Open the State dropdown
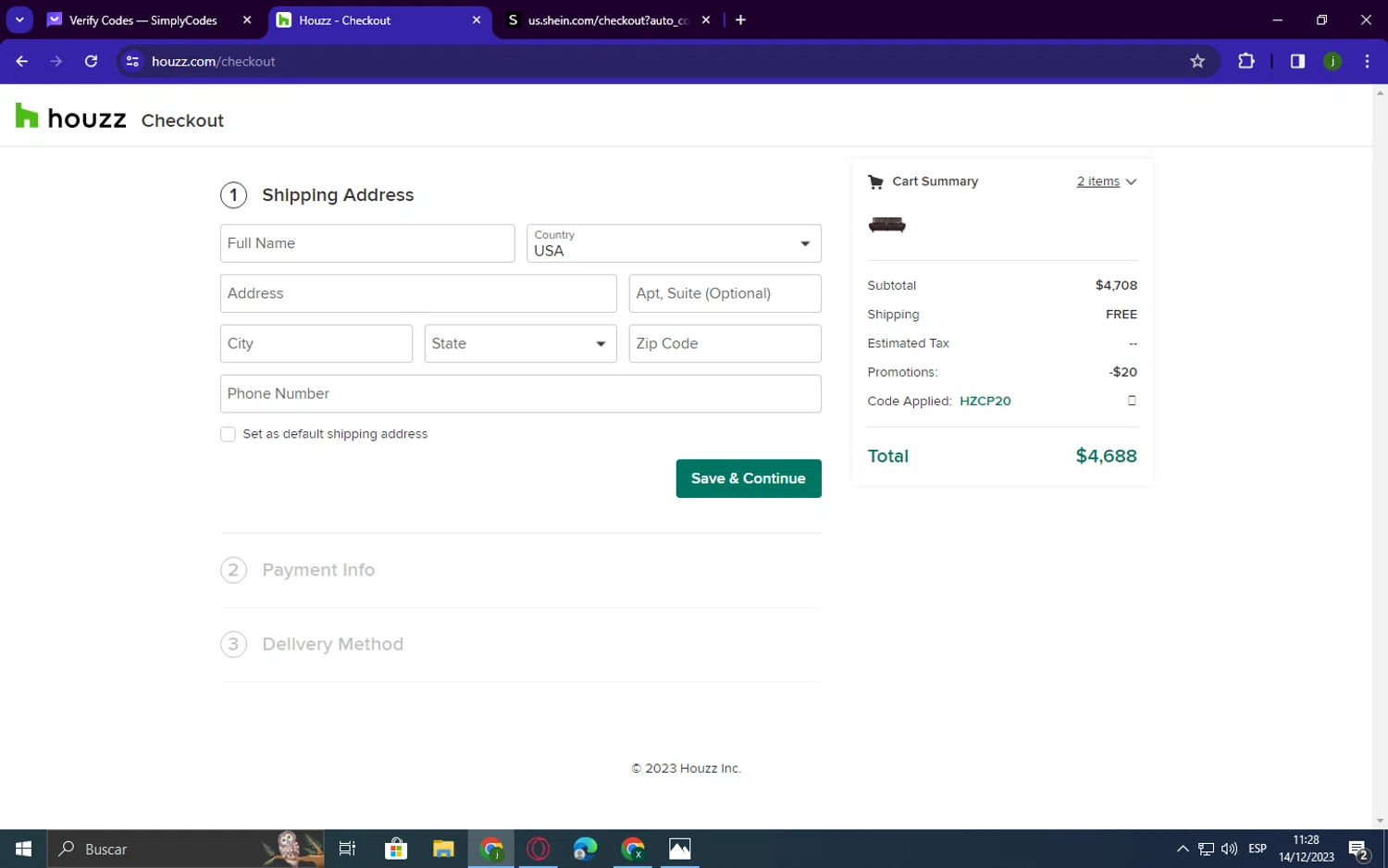This screenshot has width=1388, height=868. click(520, 343)
